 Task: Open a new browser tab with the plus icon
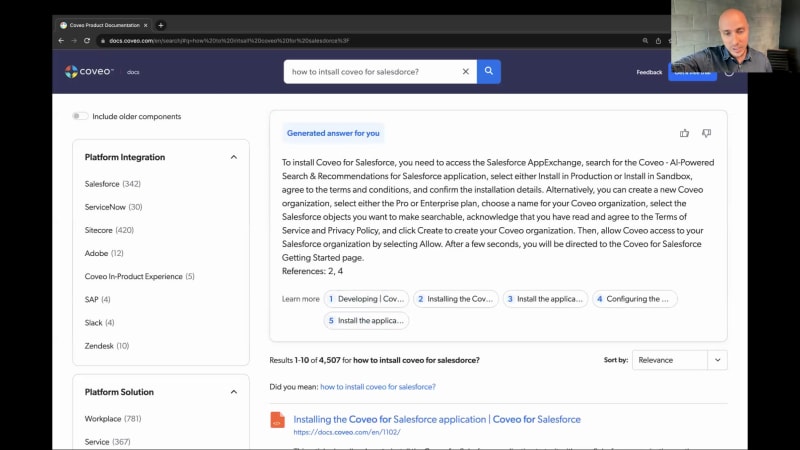point(161,25)
